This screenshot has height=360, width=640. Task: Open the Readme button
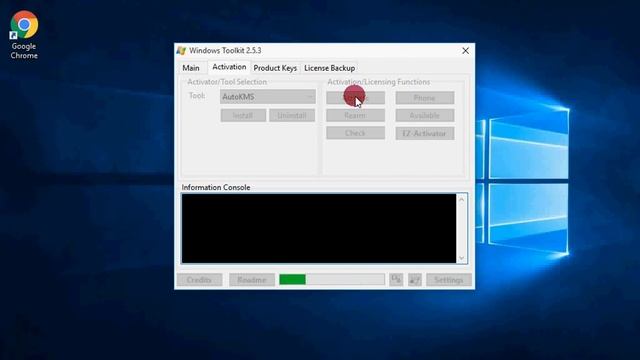[252, 280]
